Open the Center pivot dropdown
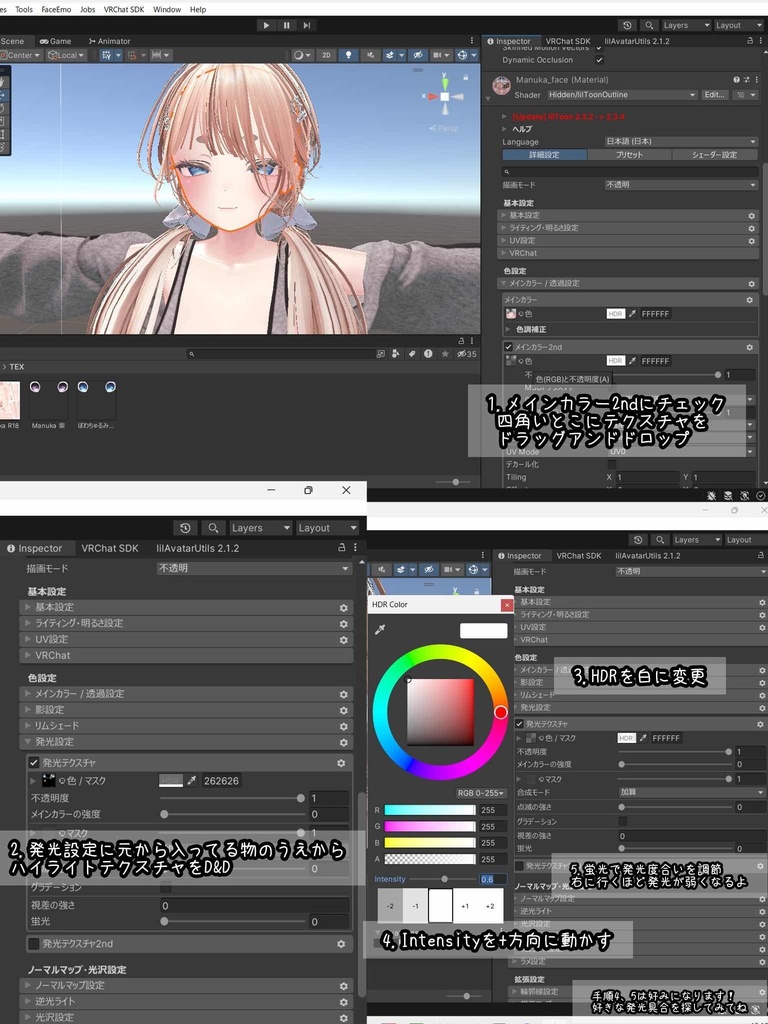The image size is (768, 1024). point(21,56)
